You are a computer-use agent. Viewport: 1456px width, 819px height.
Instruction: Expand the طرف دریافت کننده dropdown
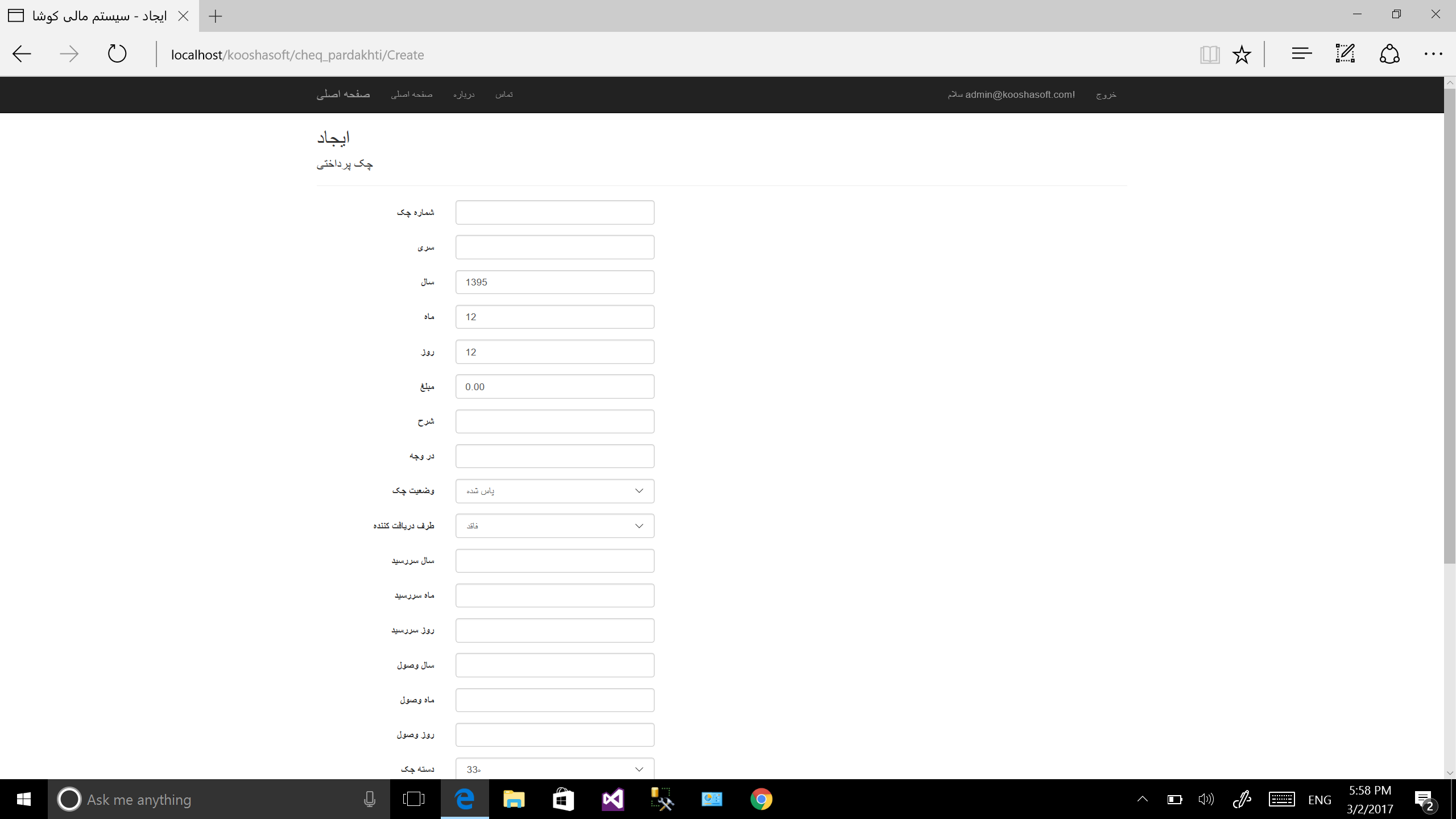[x=555, y=526]
